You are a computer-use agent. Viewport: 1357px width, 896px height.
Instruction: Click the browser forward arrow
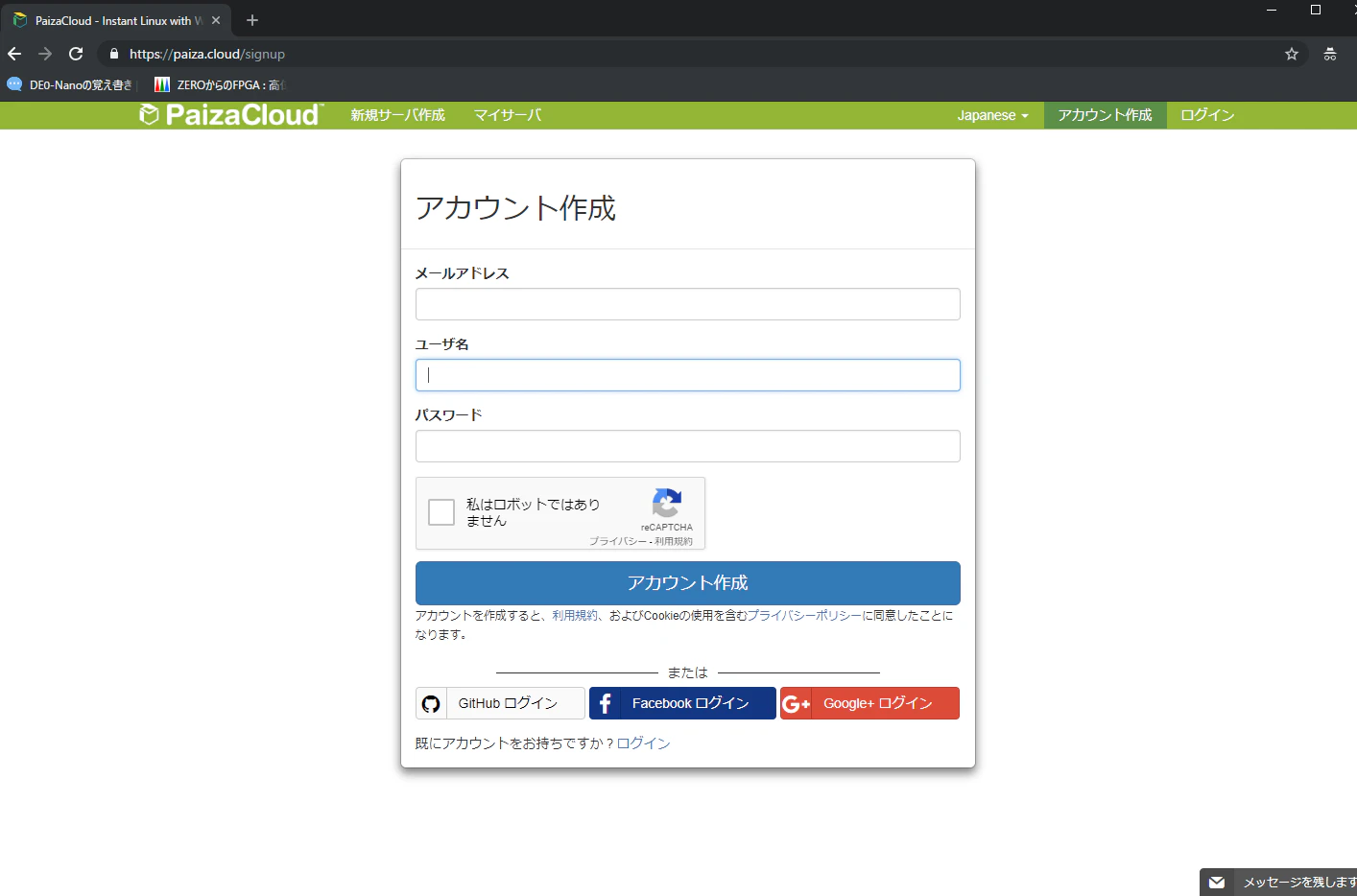45,54
